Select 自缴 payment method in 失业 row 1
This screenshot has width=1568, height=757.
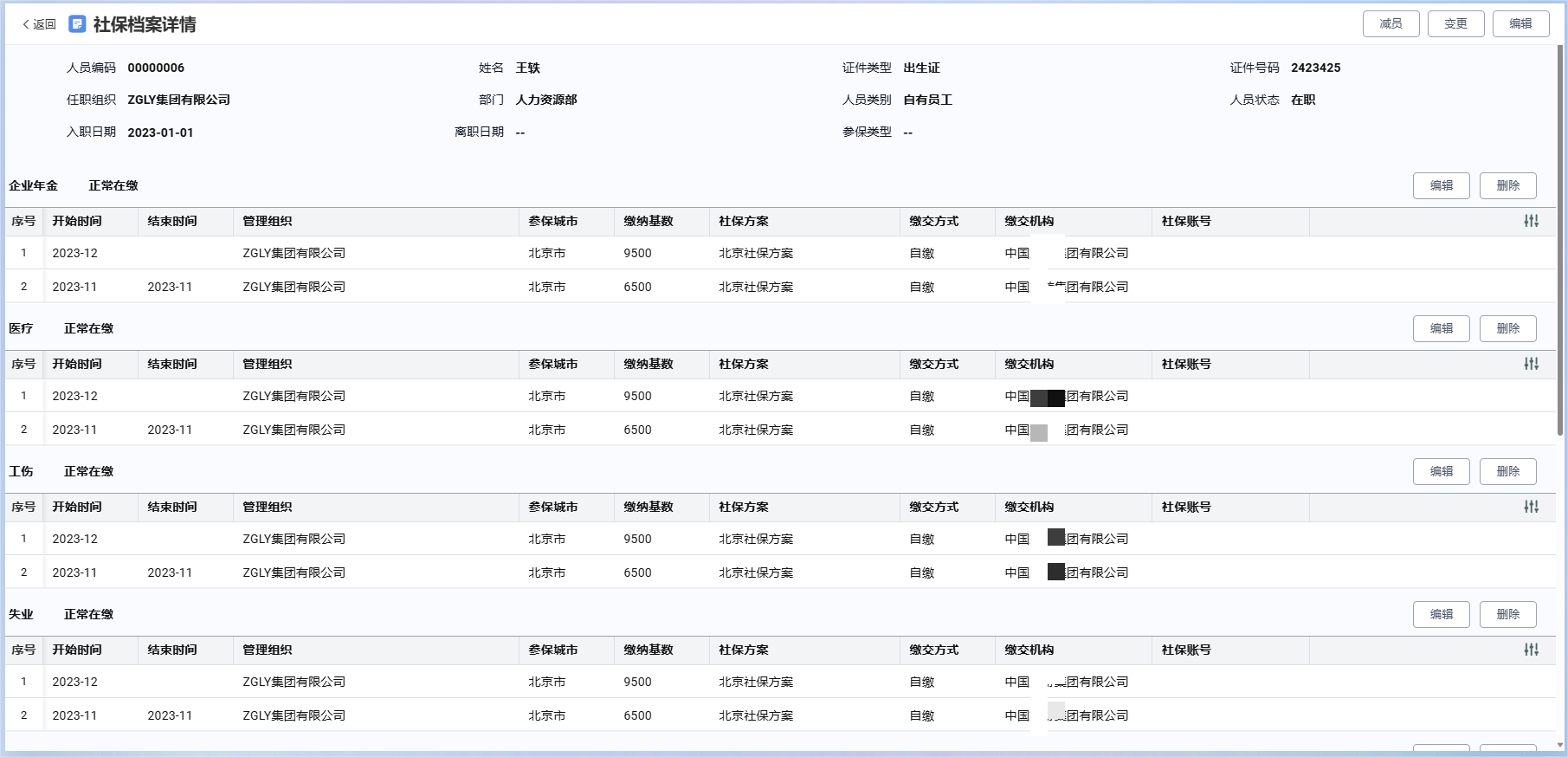[x=921, y=682]
